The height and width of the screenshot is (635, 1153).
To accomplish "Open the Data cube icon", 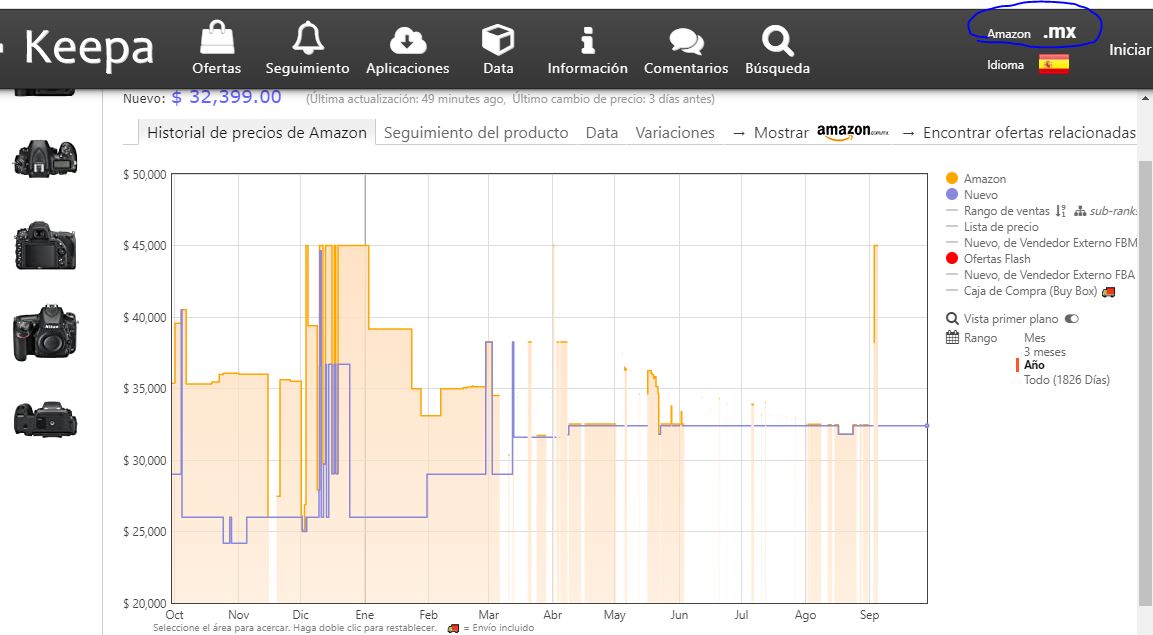I will pyautogui.click(x=498, y=40).
